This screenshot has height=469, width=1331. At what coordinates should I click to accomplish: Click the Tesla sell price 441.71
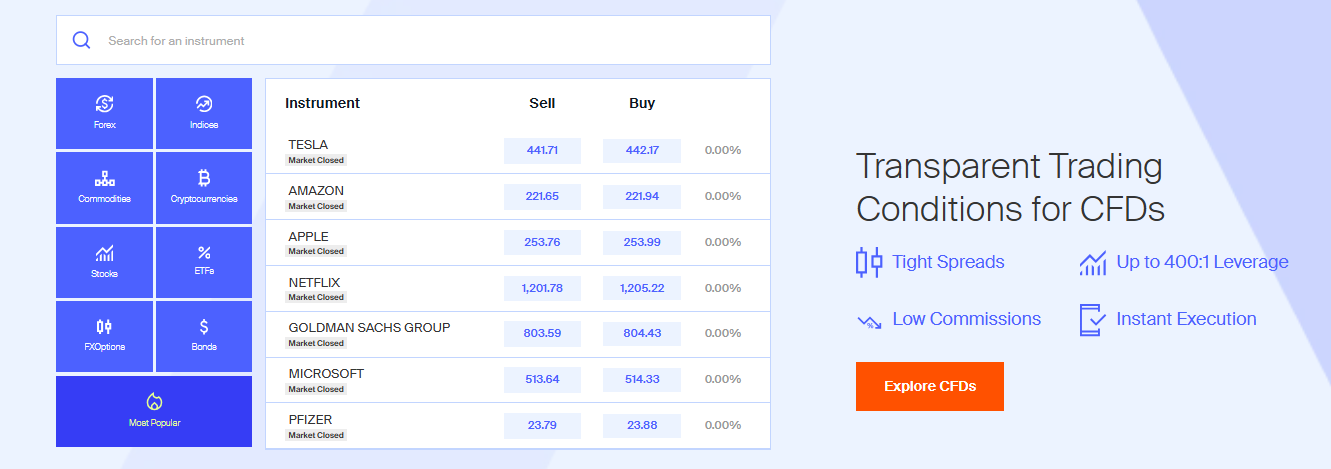tap(542, 150)
